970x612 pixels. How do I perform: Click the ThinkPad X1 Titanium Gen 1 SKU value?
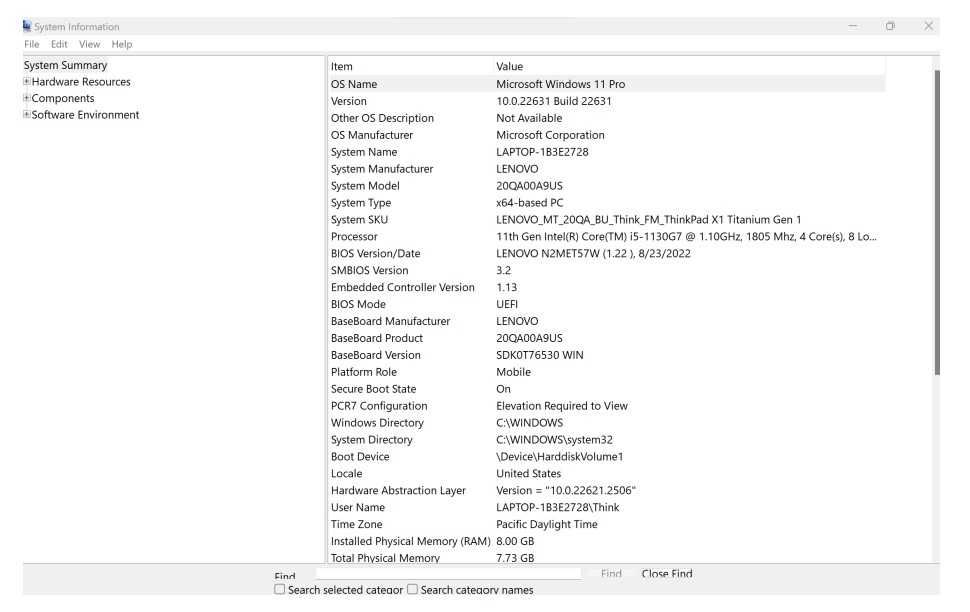tap(648, 220)
